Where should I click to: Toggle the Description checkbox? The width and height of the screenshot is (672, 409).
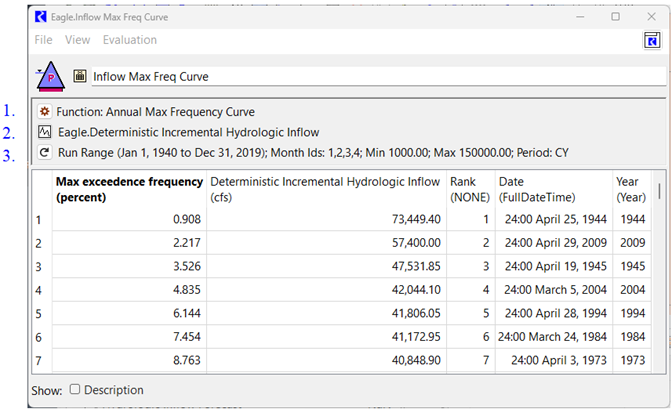coord(74,390)
